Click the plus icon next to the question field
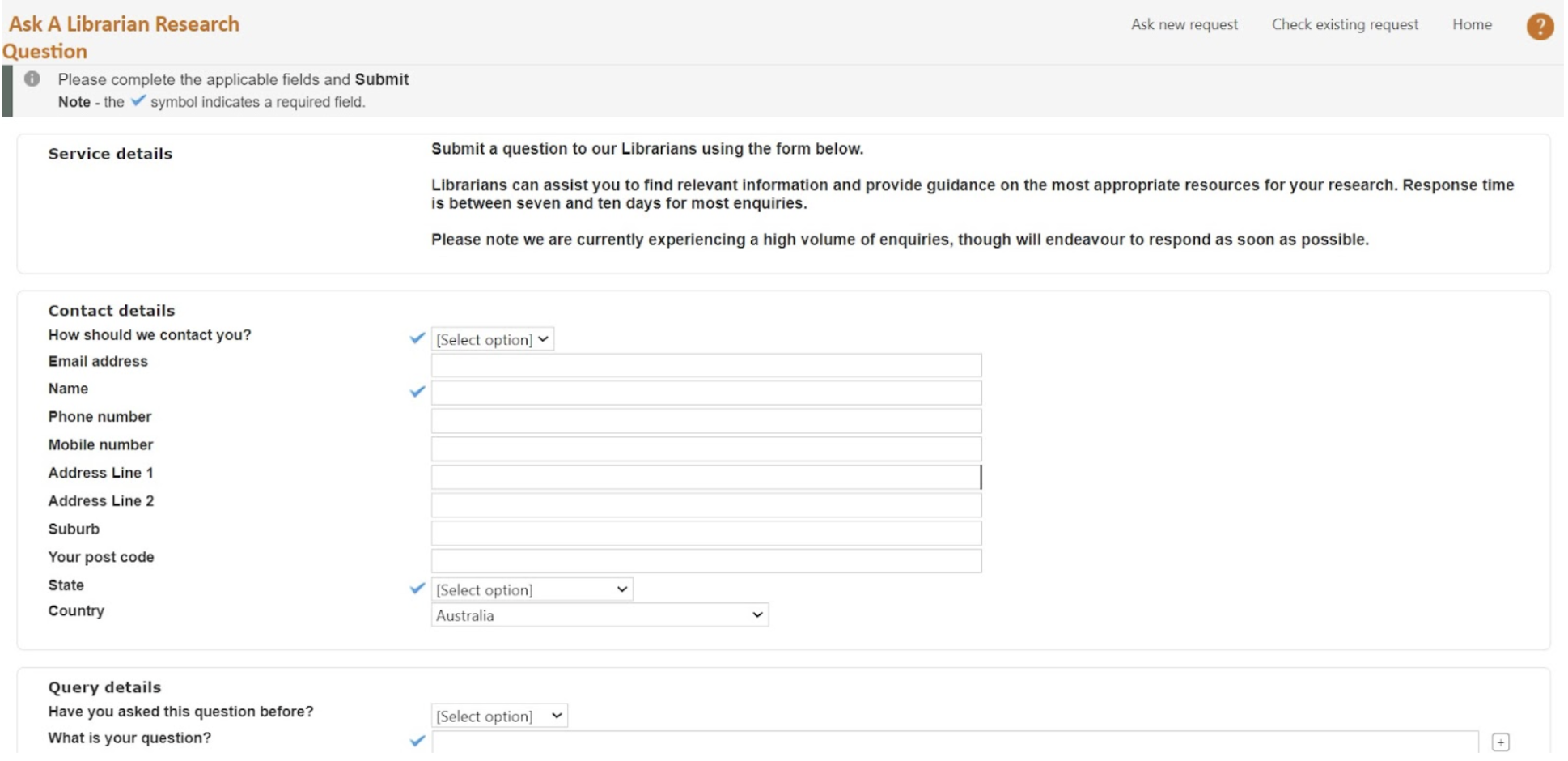The height and width of the screenshot is (761, 1568). tap(1502, 740)
